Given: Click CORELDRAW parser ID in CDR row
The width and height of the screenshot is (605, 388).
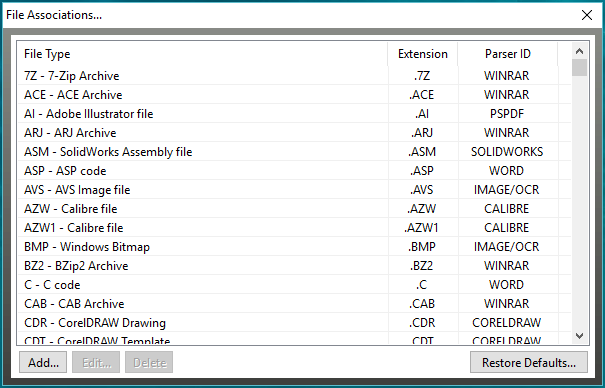Looking at the screenshot, I should (507, 322).
